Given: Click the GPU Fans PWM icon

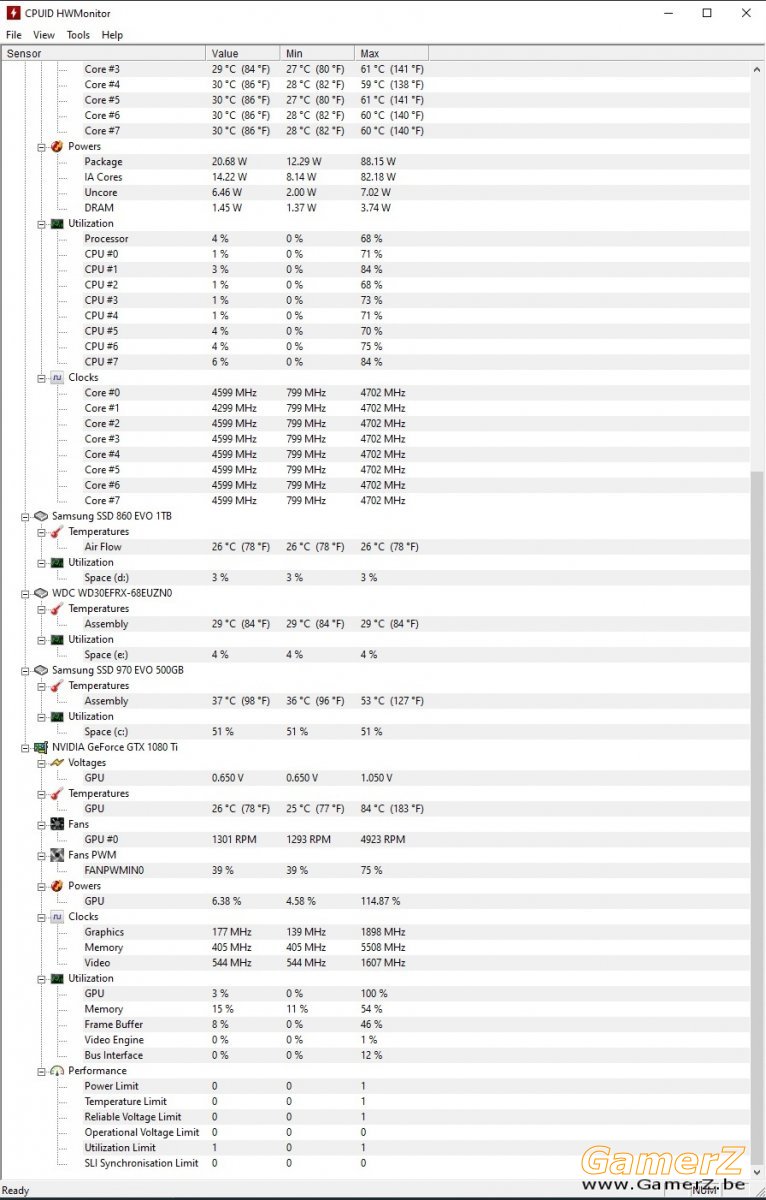Looking at the screenshot, I should click(57, 855).
